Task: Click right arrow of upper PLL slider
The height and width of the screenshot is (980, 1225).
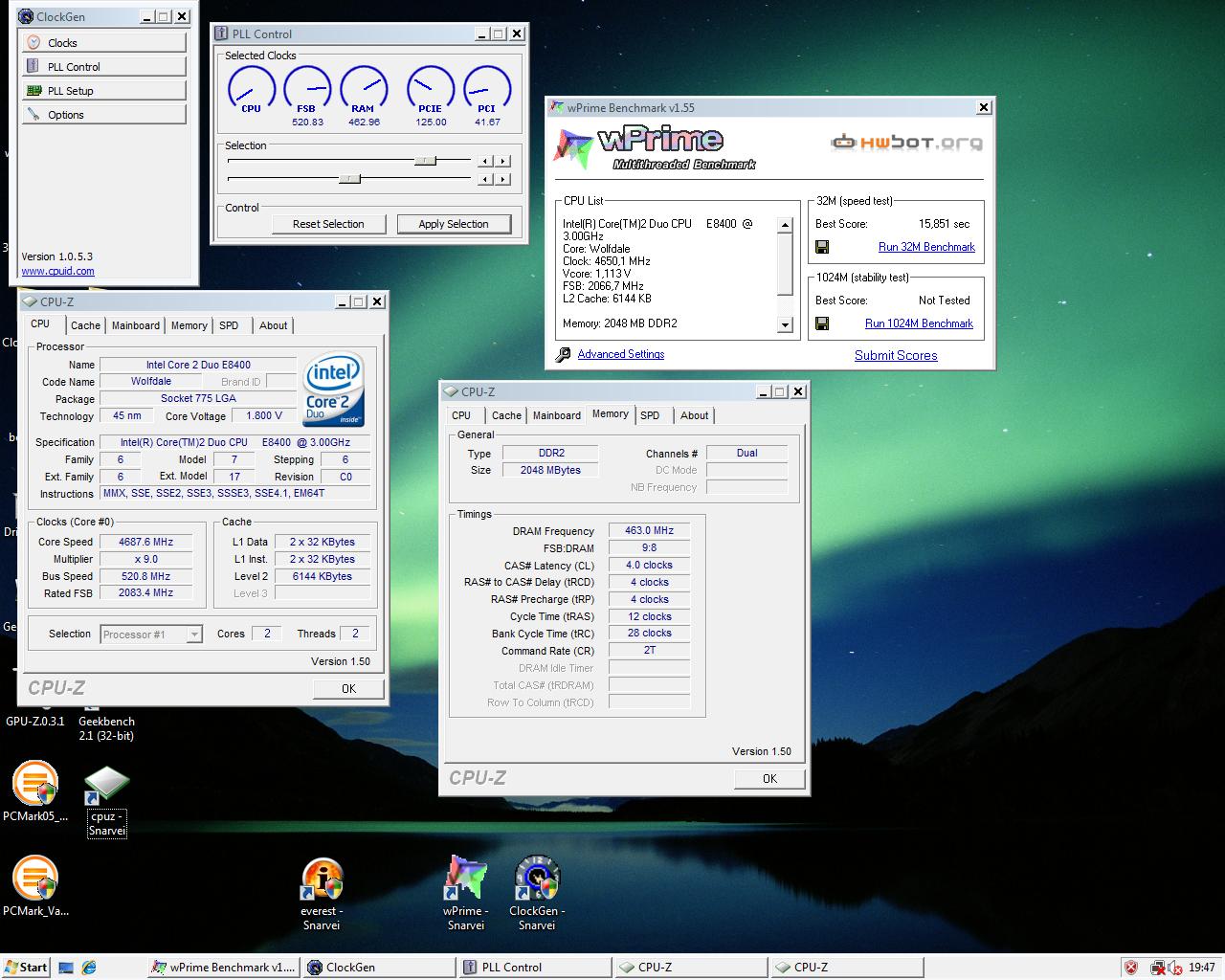Action: [503, 161]
